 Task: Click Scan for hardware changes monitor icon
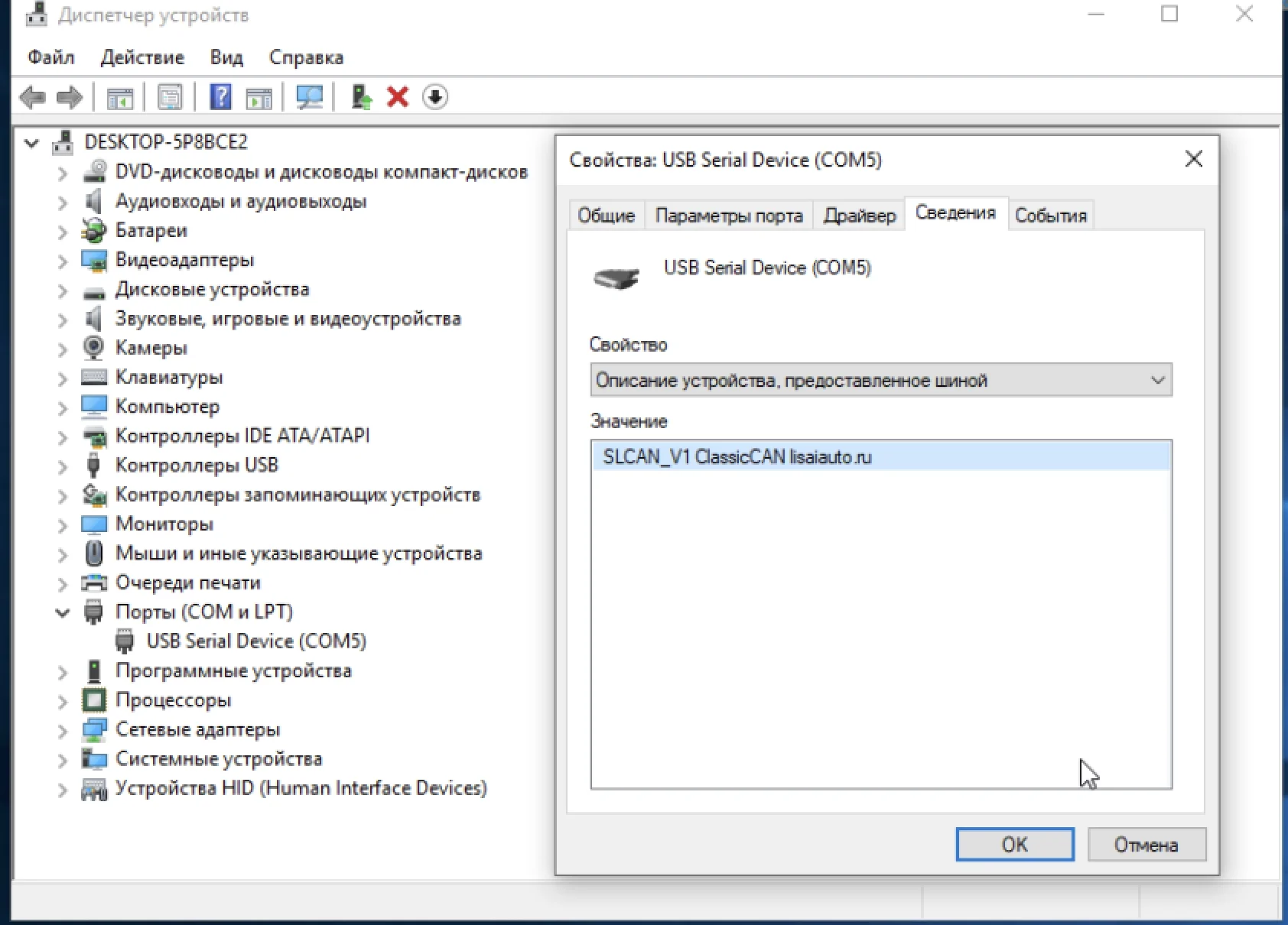coord(310,98)
